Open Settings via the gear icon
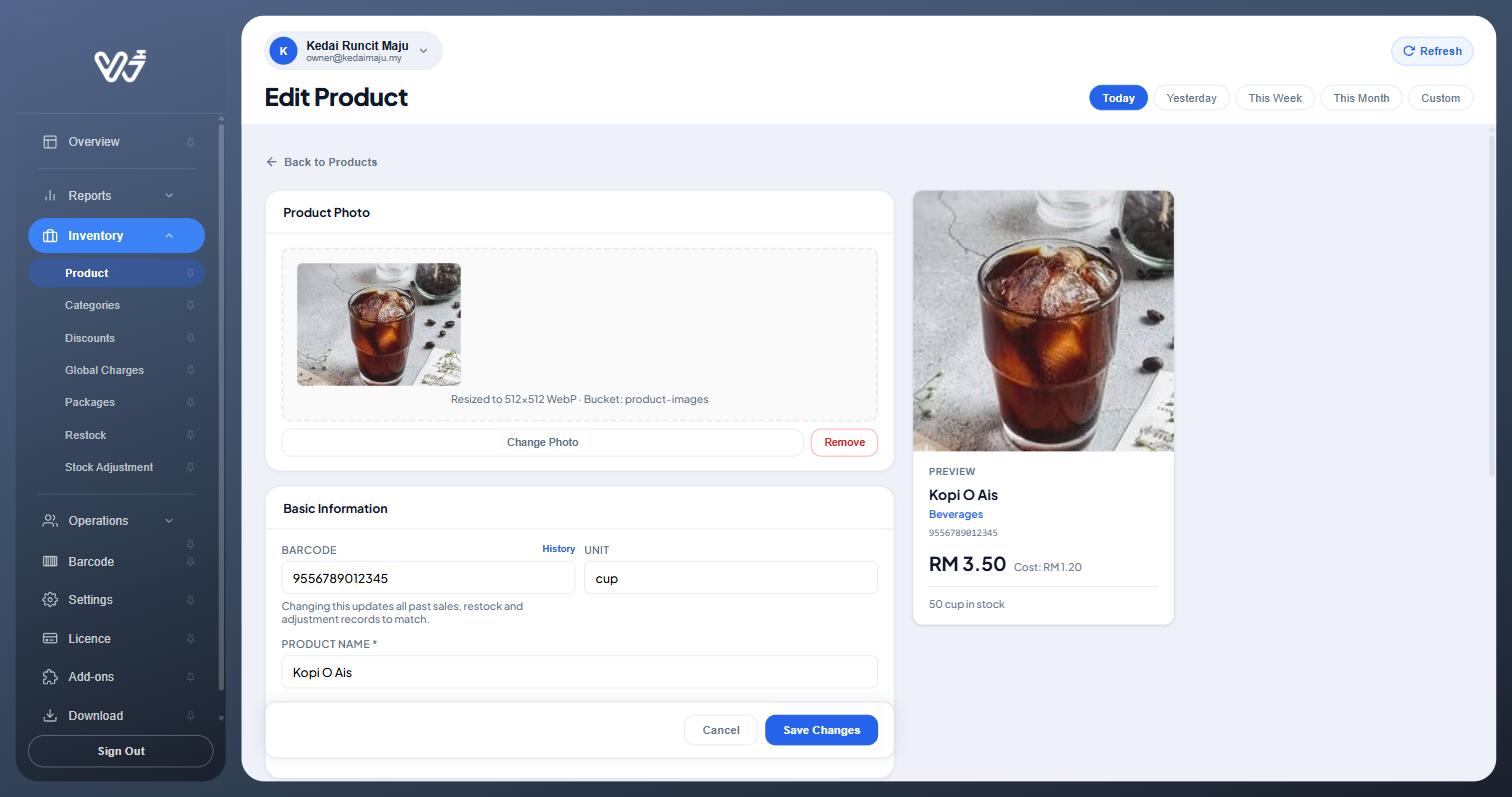This screenshot has height=797, width=1512. pyautogui.click(x=50, y=600)
